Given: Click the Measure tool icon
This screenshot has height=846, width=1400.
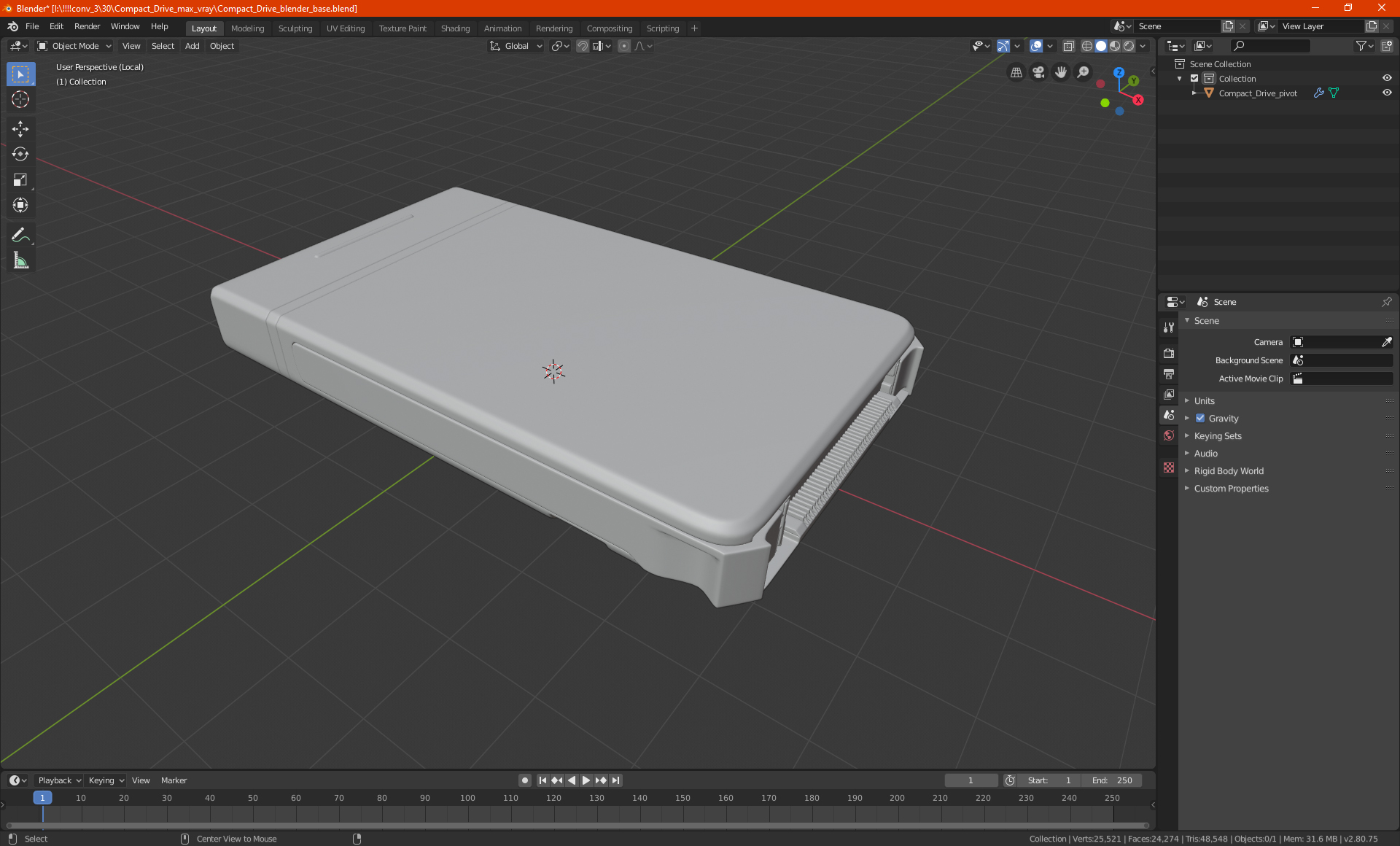Looking at the screenshot, I should [20, 261].
